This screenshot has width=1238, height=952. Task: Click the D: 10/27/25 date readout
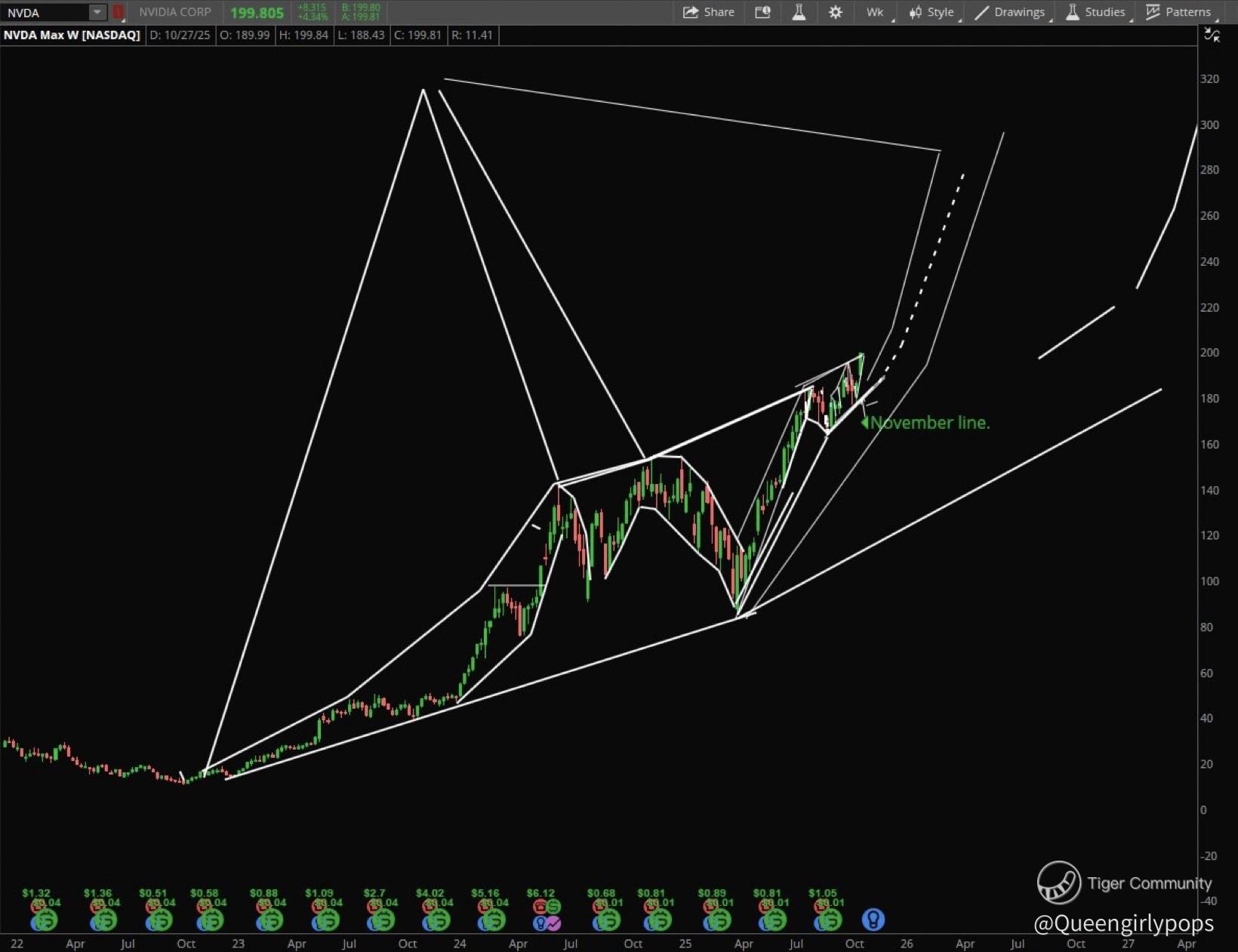[180, 35]
